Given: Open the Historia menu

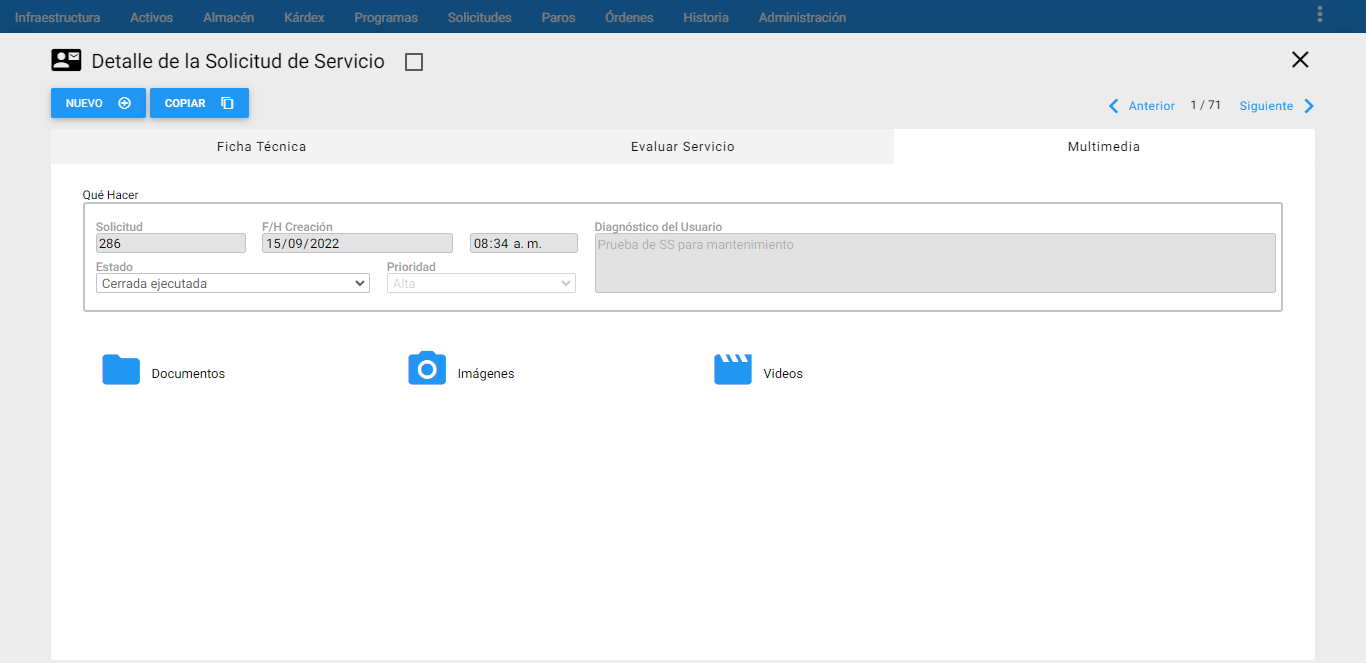Looking at the screenshot, I should coord(706,17).
